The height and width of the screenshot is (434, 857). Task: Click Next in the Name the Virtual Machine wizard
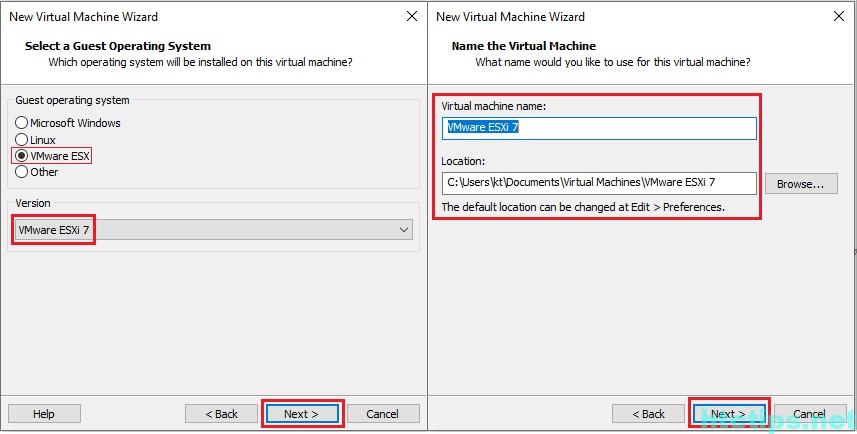(x=729, y=414)
